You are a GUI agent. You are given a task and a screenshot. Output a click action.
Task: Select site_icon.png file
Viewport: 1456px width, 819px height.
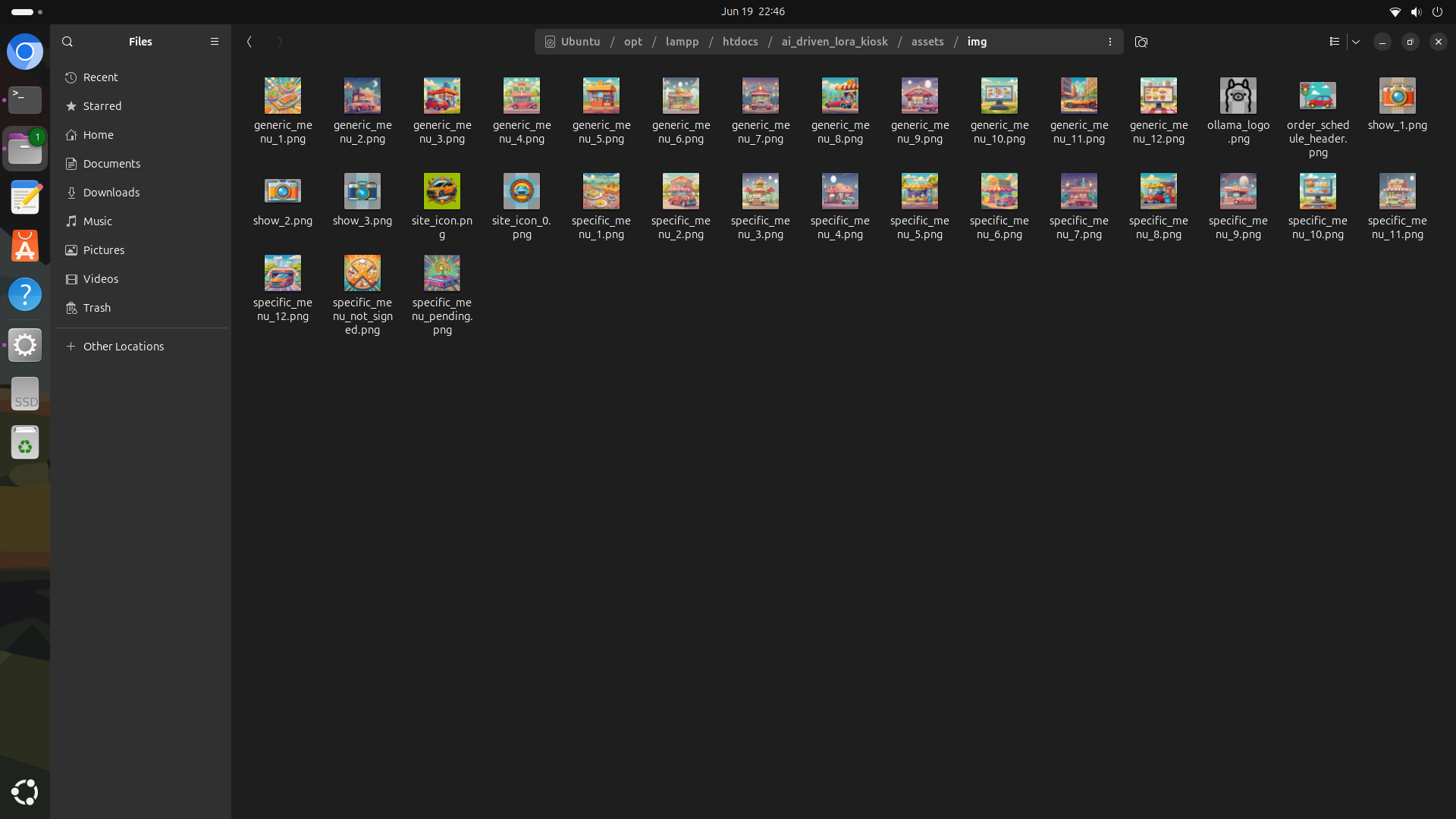point(441,192)
